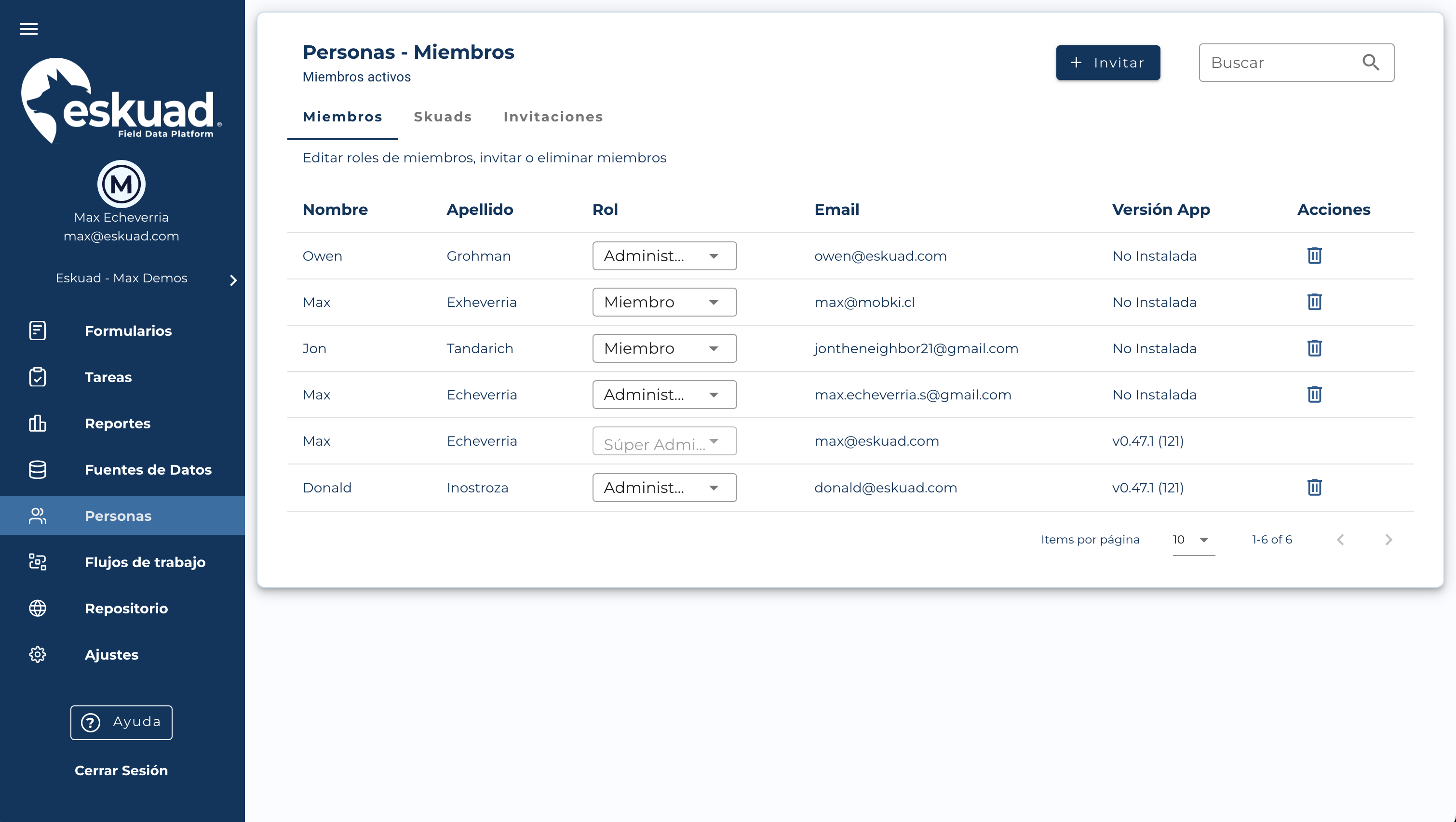Open role dropdown for Max Exheverria
This screenshot has width=1456, height=822.
(664, 302)
